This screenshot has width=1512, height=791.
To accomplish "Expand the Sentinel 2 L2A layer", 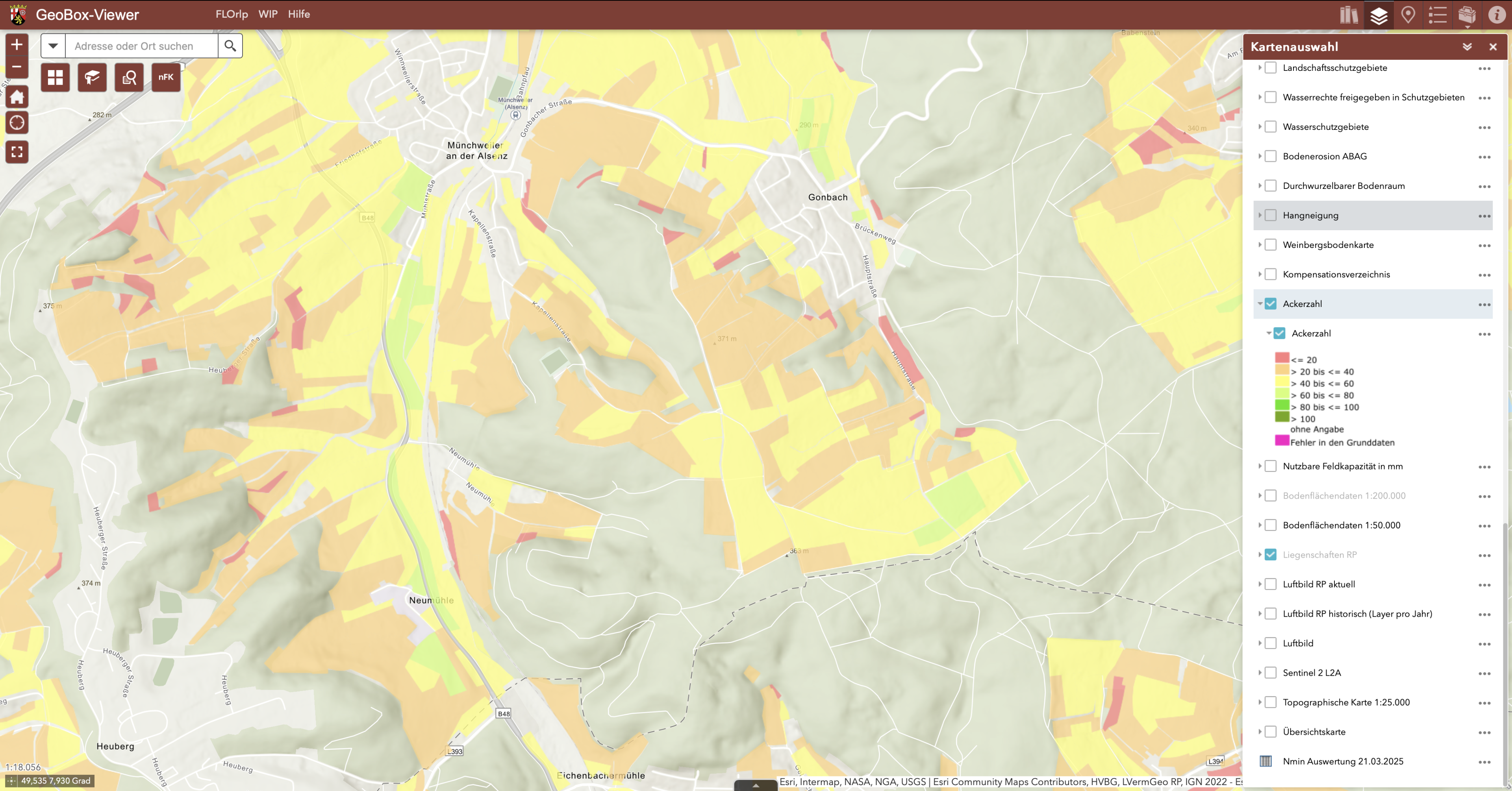I will (x=1260, y=673).
